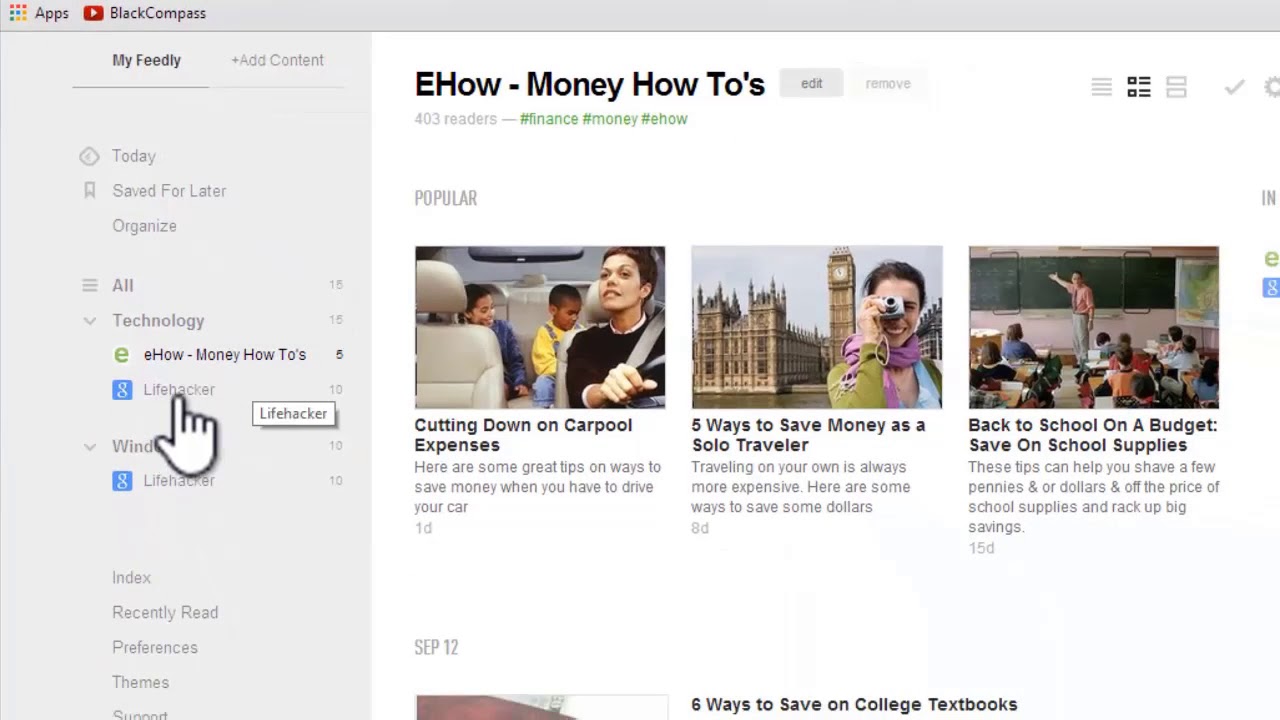Open 'Back to School On A Budget' headline
This screenshot has width=1280, height=720.
(x=1093, y=435)
